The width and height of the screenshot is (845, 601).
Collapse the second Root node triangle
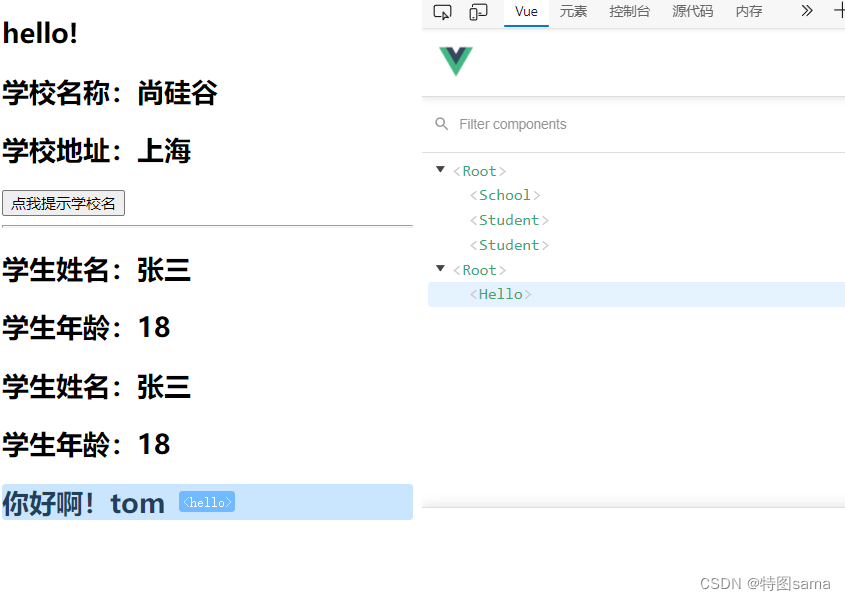(440, 270)
